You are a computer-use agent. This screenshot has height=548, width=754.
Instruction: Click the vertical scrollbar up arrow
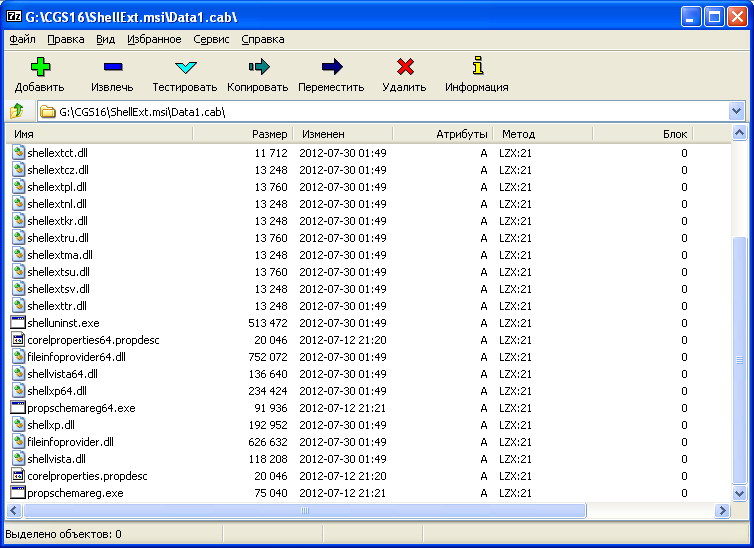pos(739,133)
